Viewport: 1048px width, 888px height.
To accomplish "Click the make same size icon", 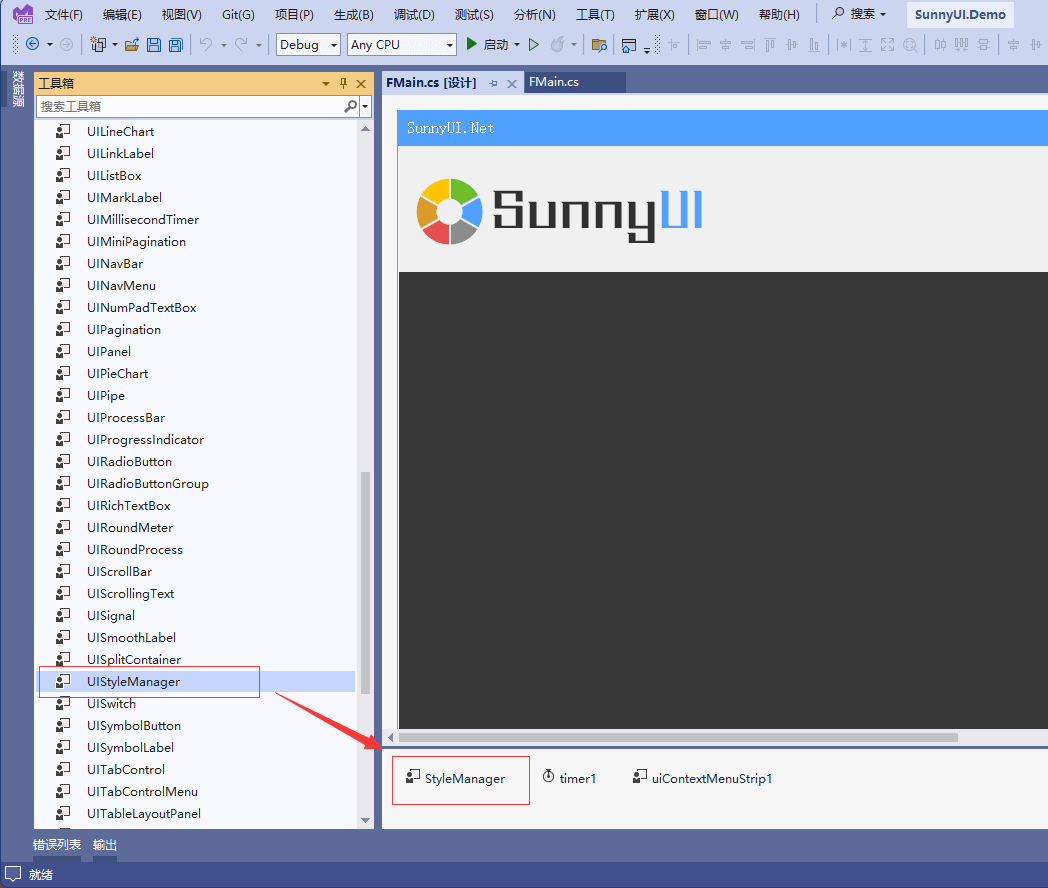I will (887, 45).
